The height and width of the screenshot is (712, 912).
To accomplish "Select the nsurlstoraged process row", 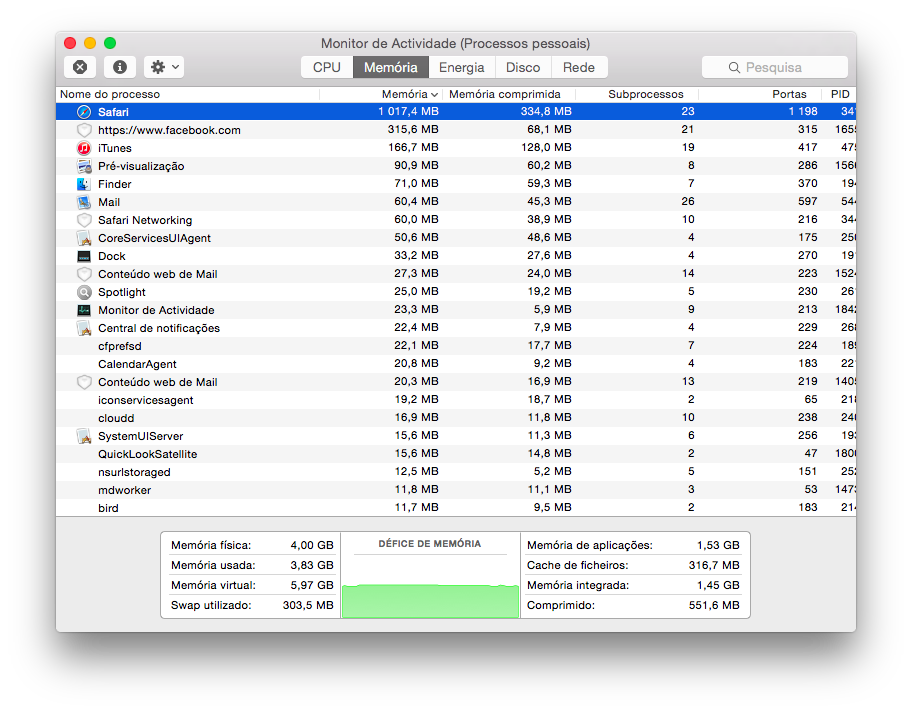I will point(456,472).
